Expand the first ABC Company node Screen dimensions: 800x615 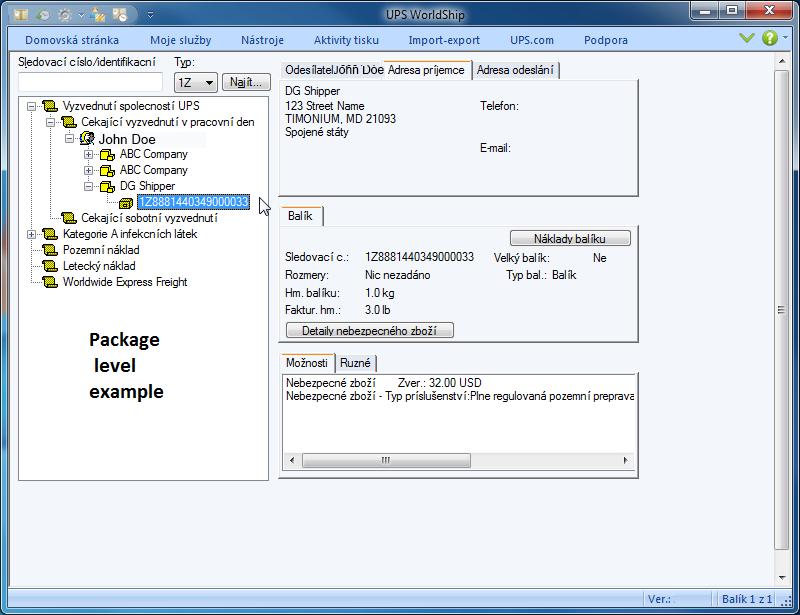click(x=88, y=154)
